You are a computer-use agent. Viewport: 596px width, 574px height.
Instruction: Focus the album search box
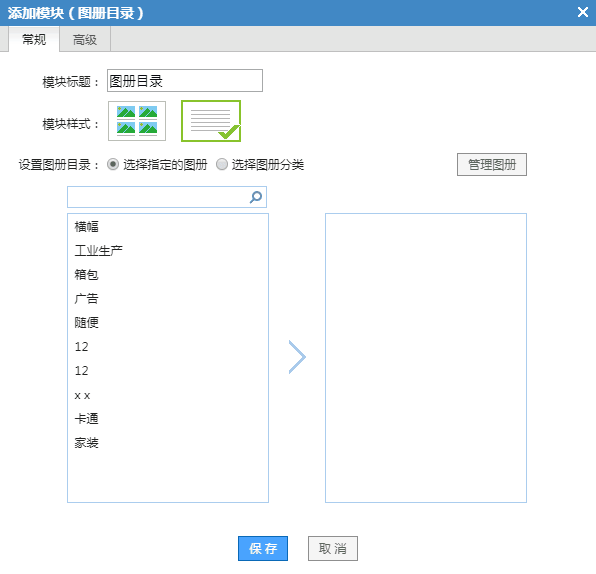(x=167, y=197)
